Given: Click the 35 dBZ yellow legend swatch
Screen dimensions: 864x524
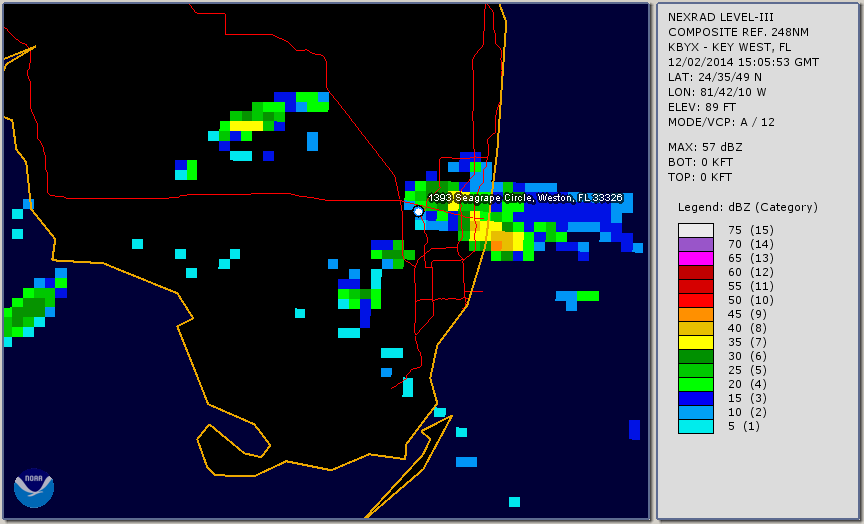Looking at the screenshot, I should coord(695,343).
